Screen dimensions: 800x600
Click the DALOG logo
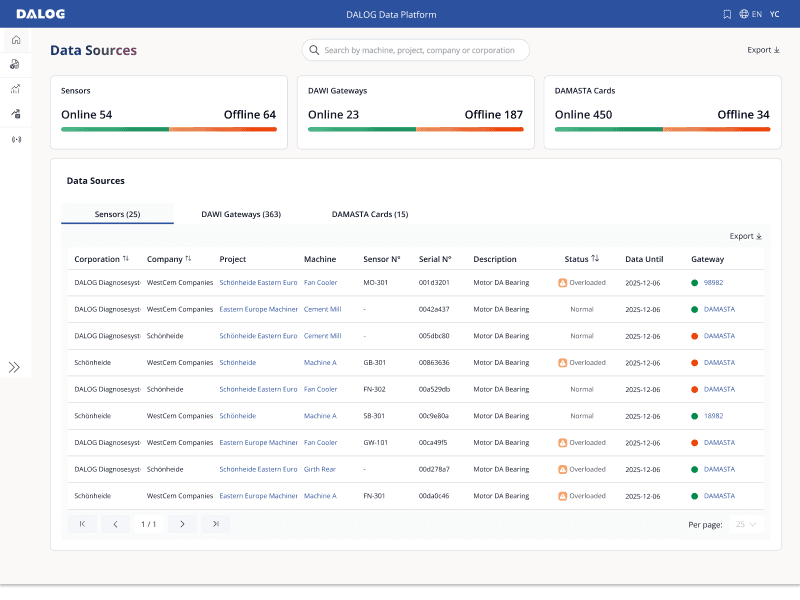click(x=41, y=14)
